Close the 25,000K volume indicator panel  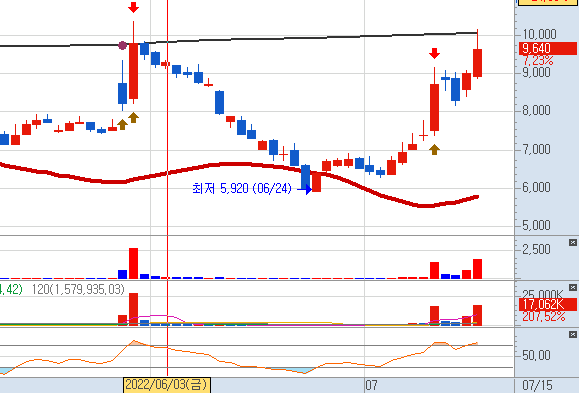[572, 287]
